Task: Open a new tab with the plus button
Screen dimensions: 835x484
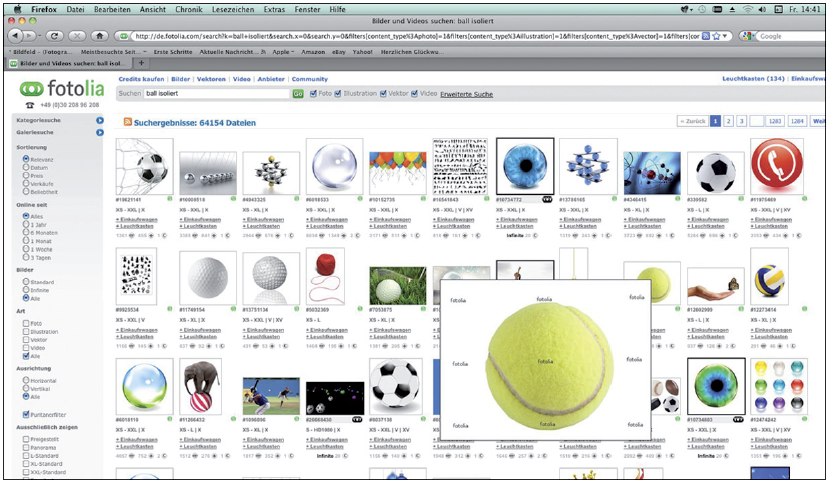Action: (x=142, y=63)
